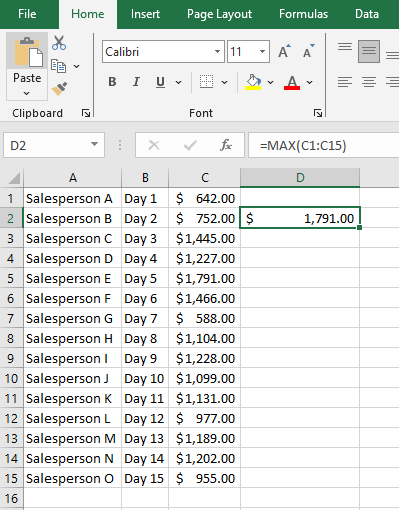Expand the Paste options arrow
Image resolution: width=399 pixels, height=510 pixels.
(x=27, y=93)
